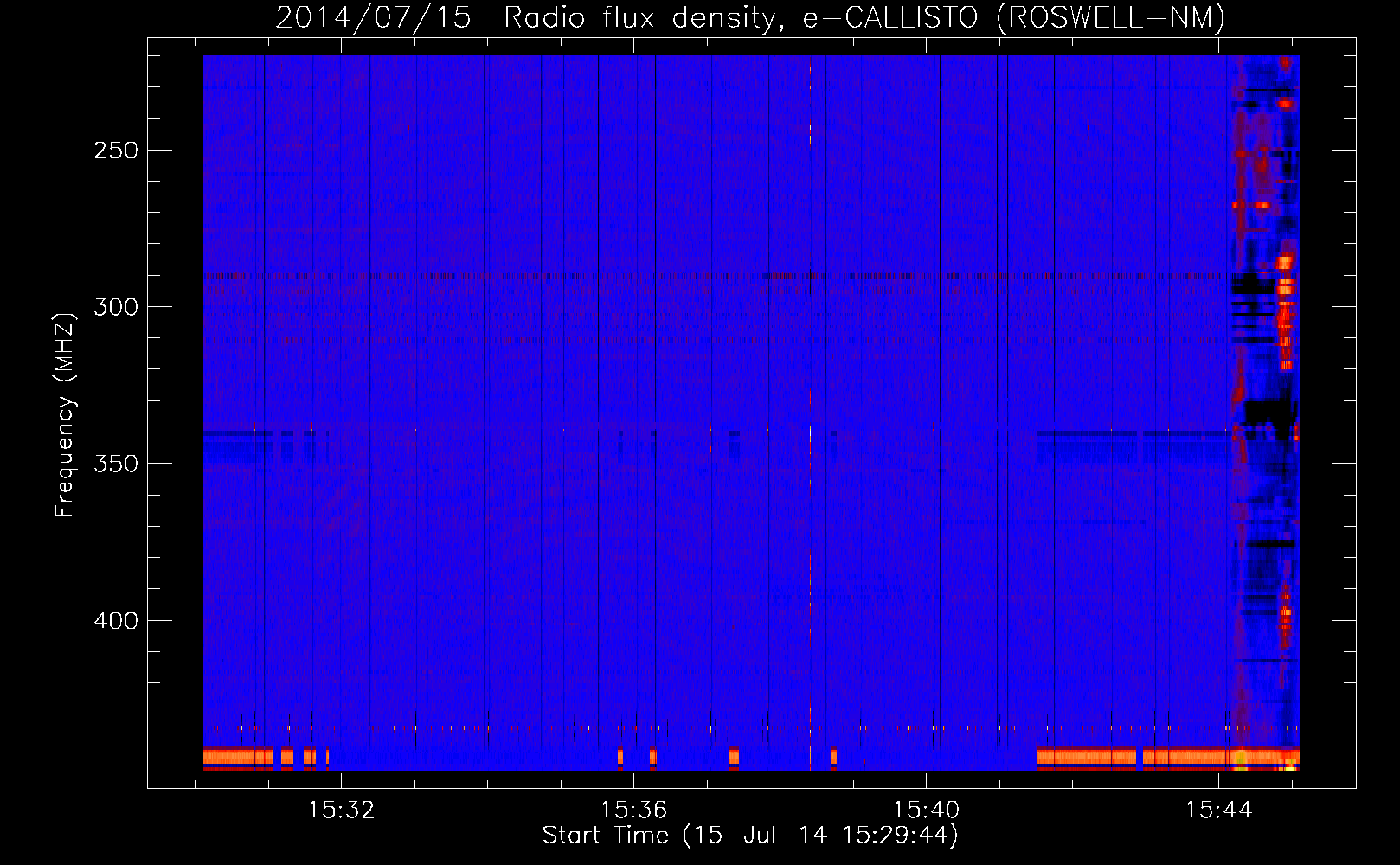
Task: Click the 'Start Time (15-Jul-14 15:29:44)' label
Action: (x=750, y=836)
